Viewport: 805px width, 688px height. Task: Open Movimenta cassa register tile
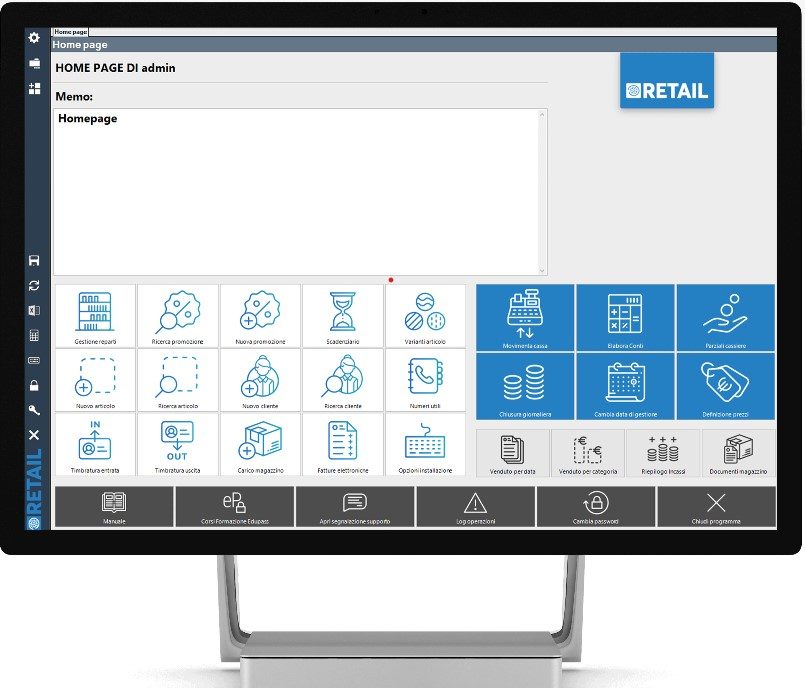tap(525, 318)
